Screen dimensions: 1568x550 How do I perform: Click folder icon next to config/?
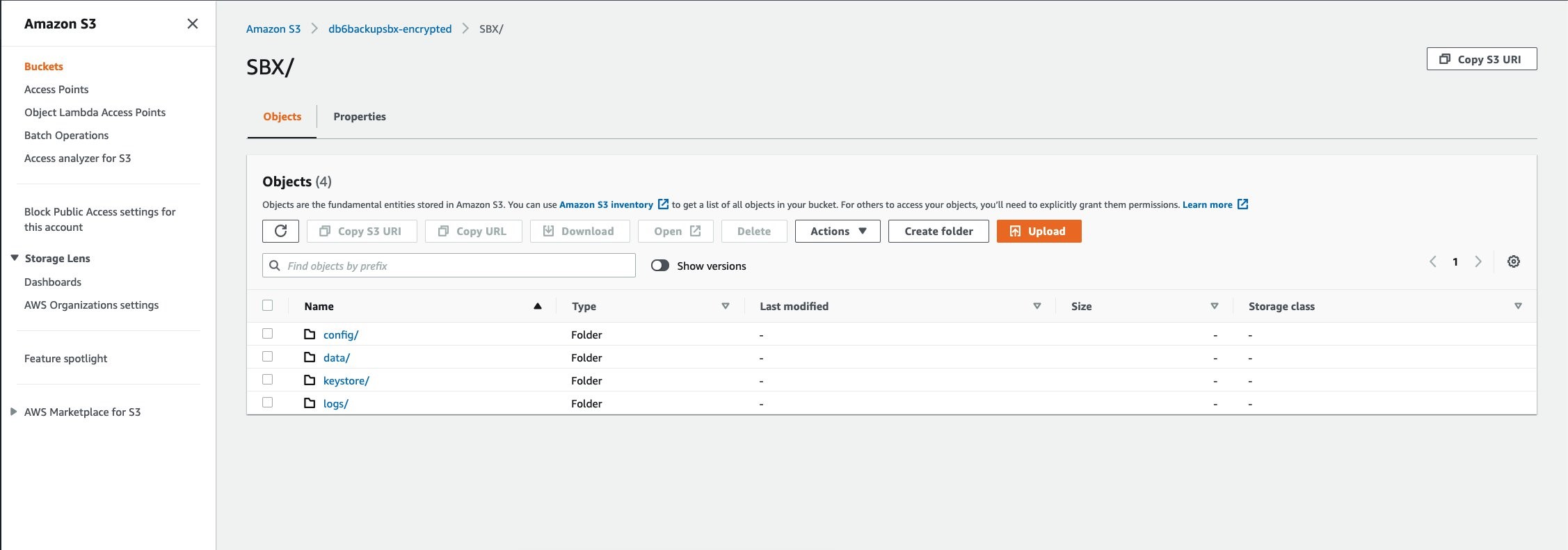pyautogui.click(x=310, y=334)
